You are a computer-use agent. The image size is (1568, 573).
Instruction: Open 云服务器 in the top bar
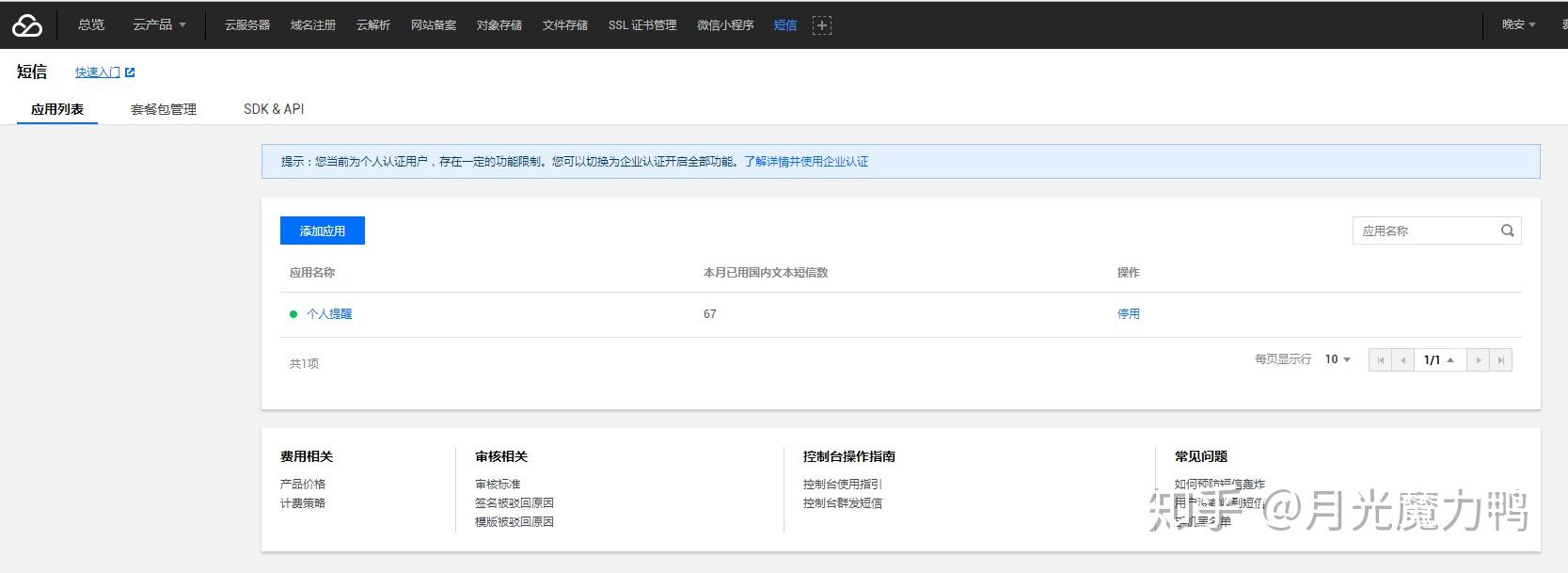tap(247, 25)
